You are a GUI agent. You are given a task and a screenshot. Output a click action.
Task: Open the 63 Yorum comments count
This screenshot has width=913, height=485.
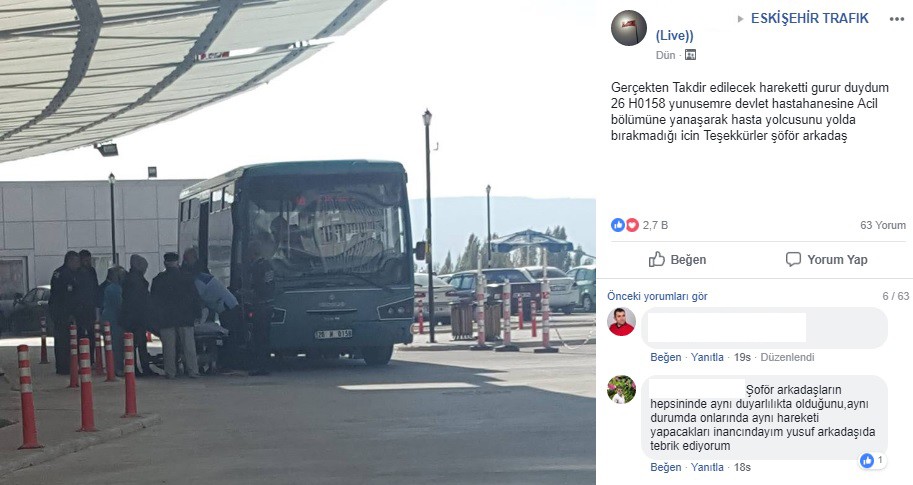883,225
